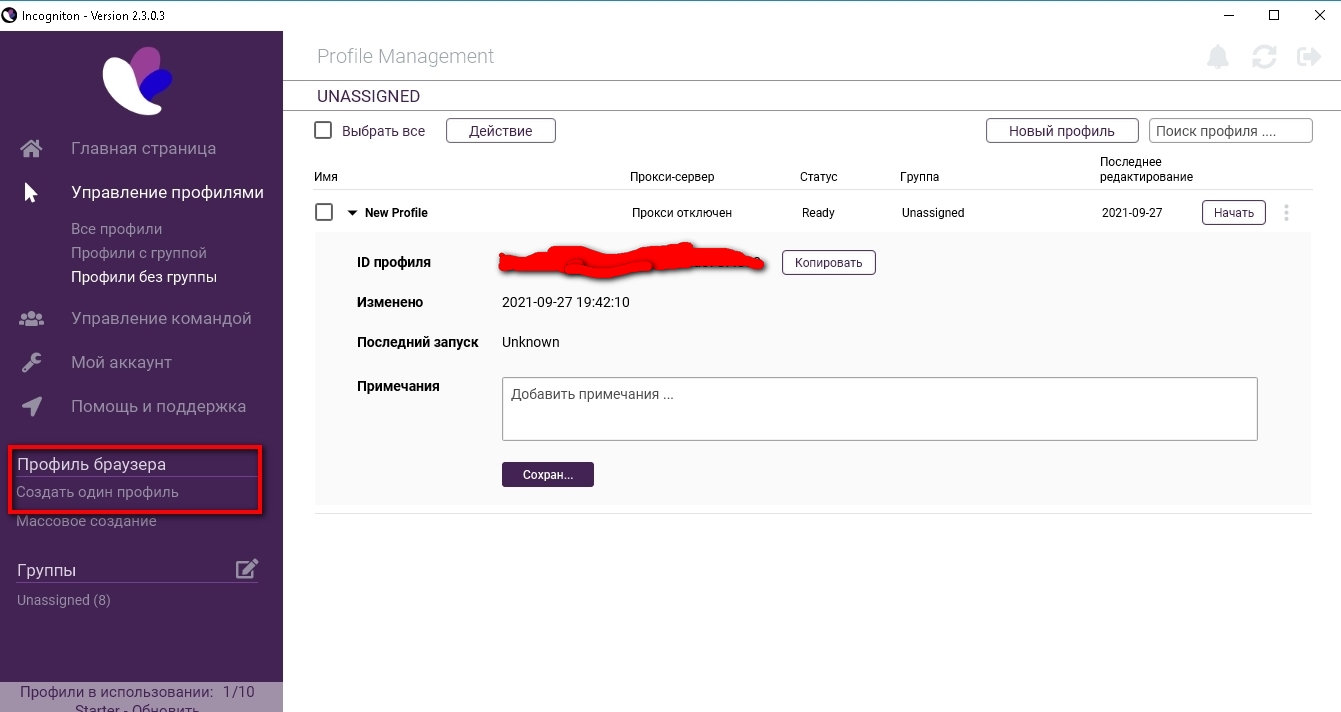Screen dimensions: 1341x712
Task: Click the 2021-09-27 19:42:10 changed timestamp
Action: [x=566, y=302]
